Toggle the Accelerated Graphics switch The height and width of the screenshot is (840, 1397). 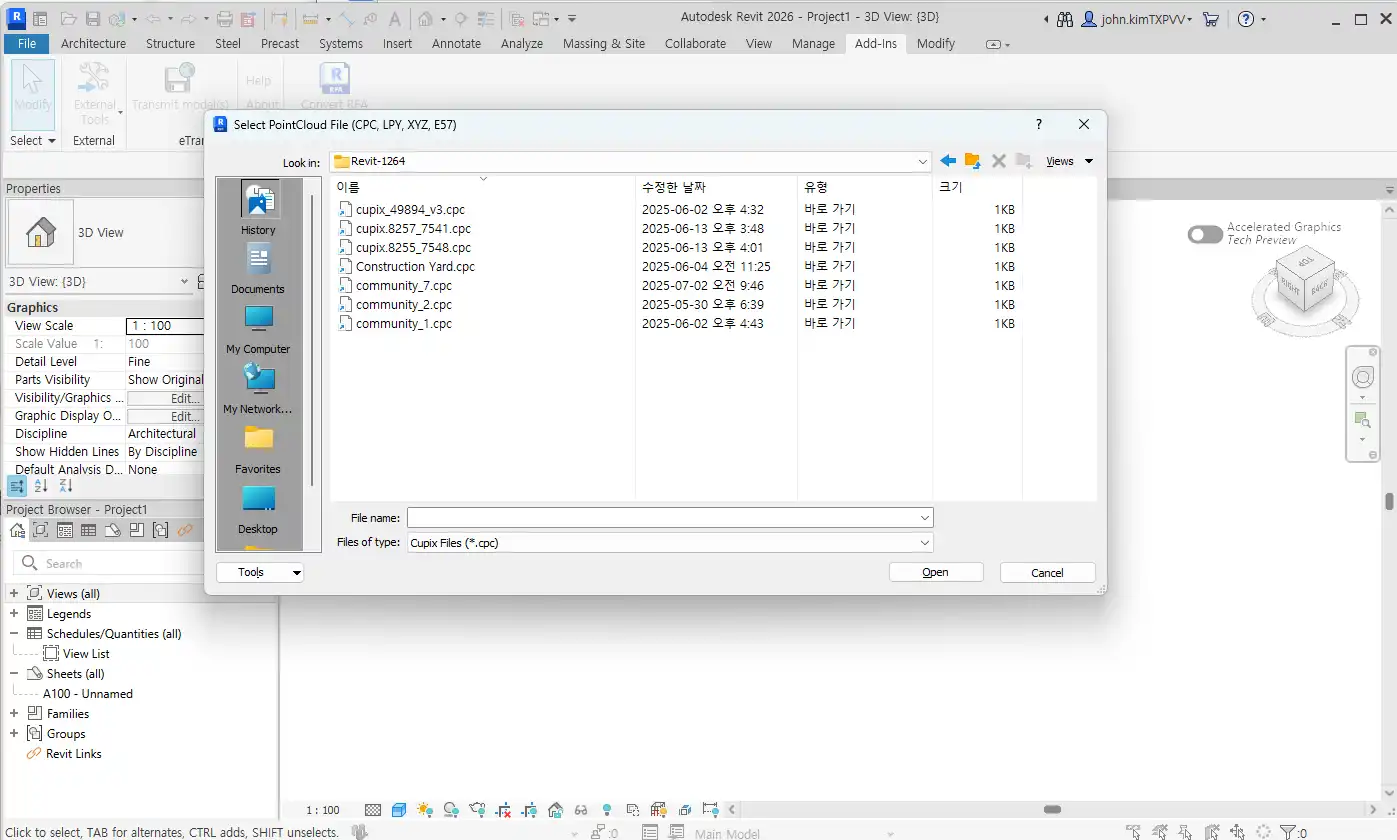pyautogui.click(x=1205, y=234)
